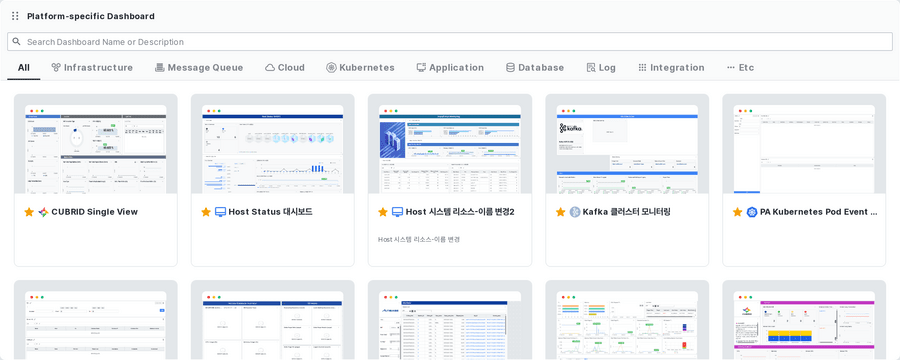This screenshot has height=360, width=900.
Task: Select the Application tab
Action: click(x=450, y=68)
